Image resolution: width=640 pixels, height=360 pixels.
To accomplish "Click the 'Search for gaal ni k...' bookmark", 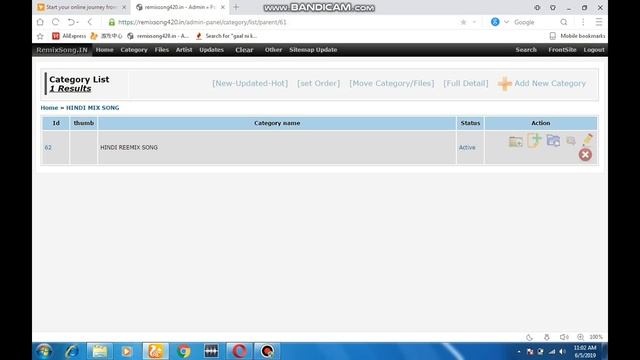I will 227,36.
